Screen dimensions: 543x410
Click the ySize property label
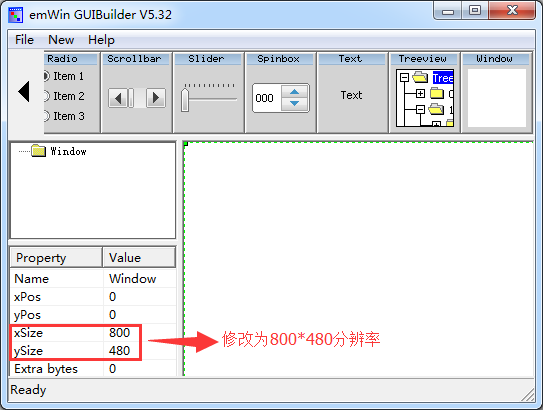point(28,351)
